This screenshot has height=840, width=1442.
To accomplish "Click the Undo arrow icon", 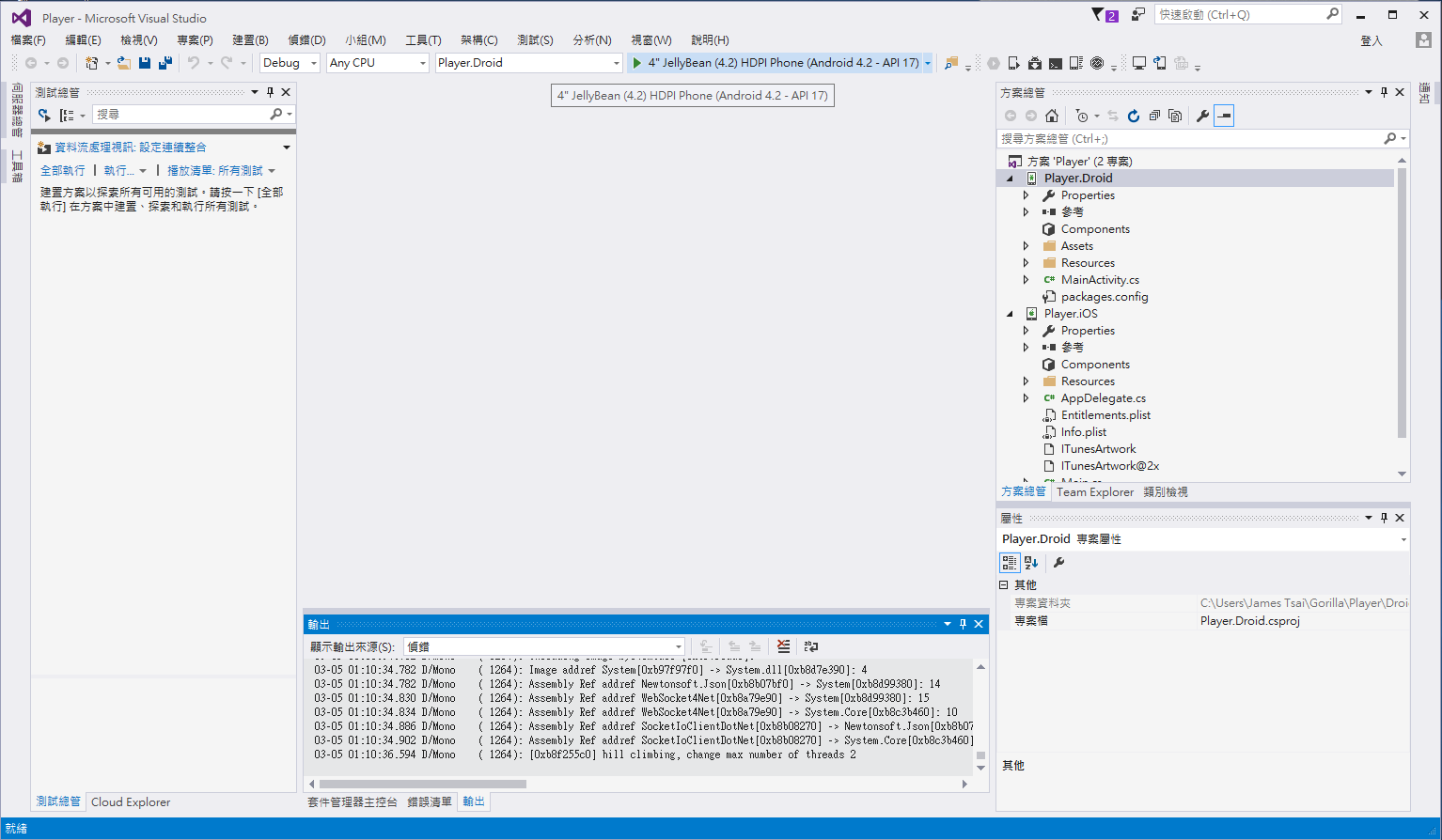I will point(194,63).
